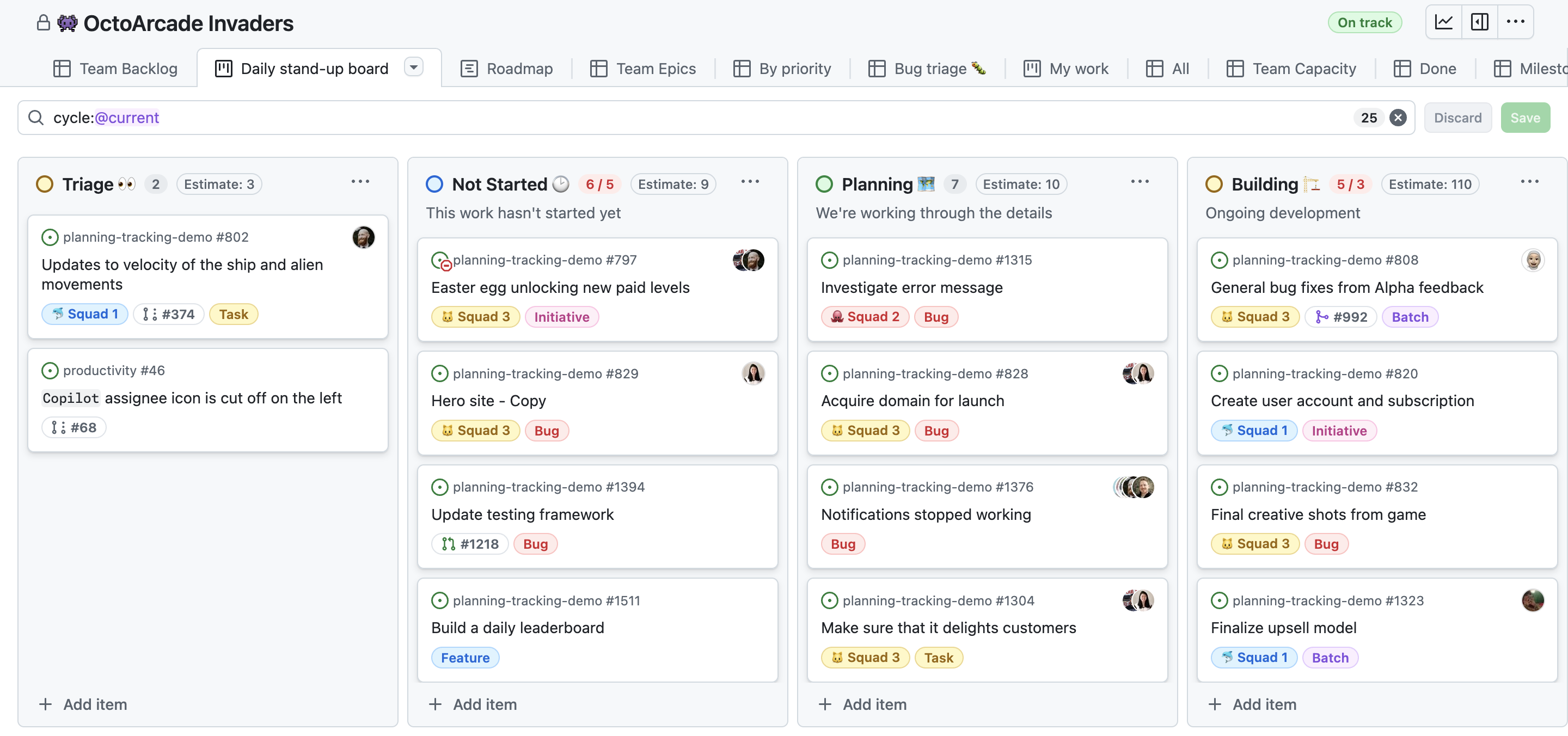The image size is (1568, 736).
Task: Click Discard button
Action: click(x=1457, y=118)
